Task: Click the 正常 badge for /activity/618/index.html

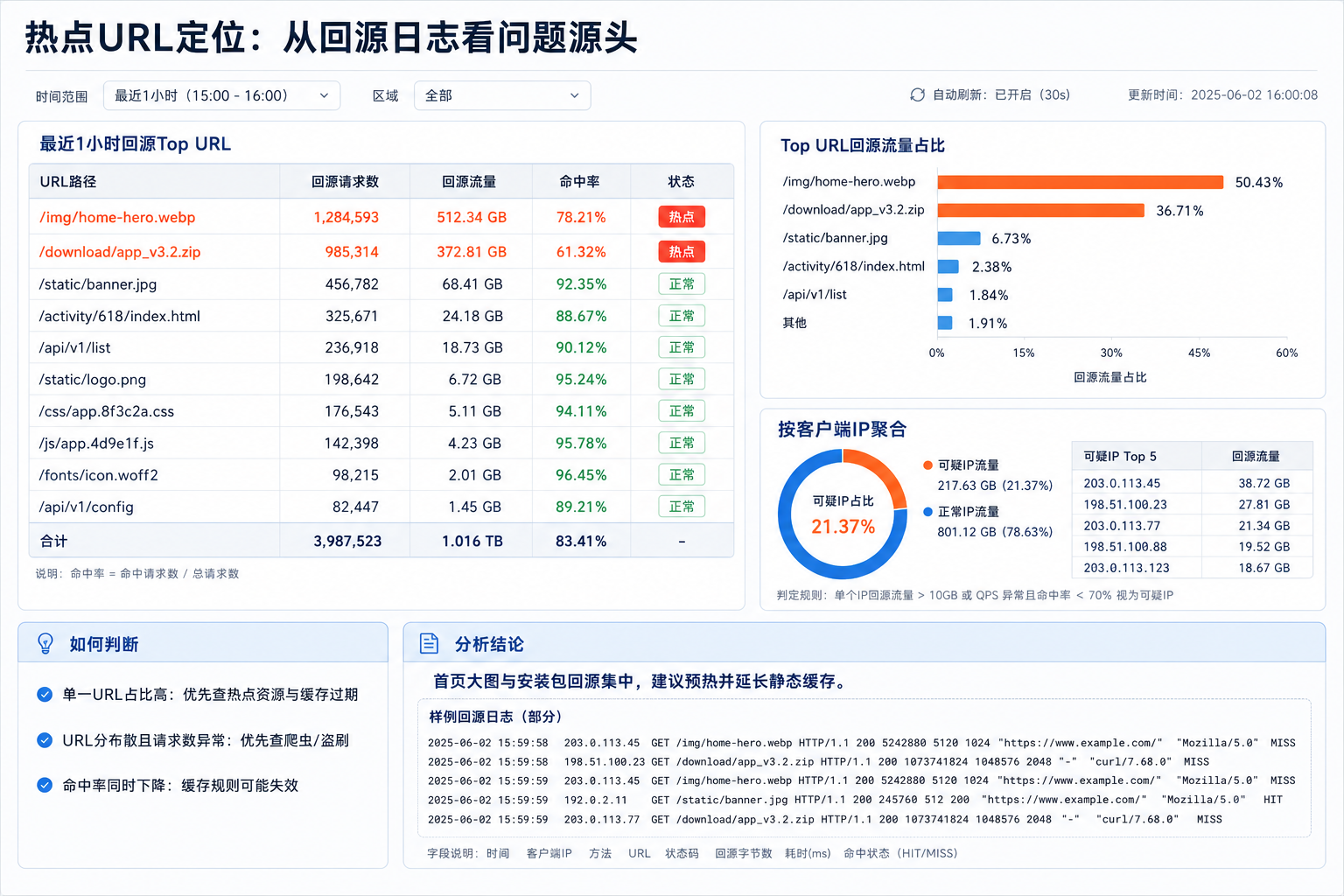Action: coord(682,316)
